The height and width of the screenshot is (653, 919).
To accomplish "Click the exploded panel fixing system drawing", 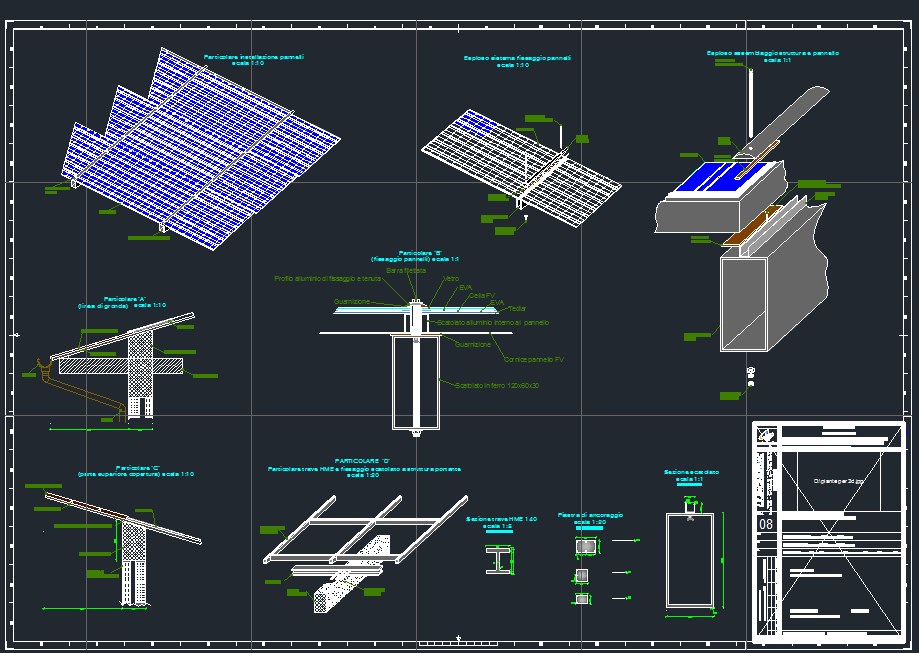I will pyautogui.click(x=520, y=170).
